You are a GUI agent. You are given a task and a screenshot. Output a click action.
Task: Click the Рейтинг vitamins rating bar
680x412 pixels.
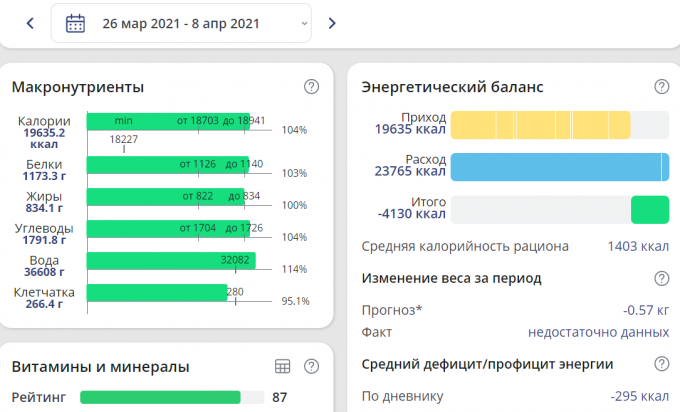(160, 397)
